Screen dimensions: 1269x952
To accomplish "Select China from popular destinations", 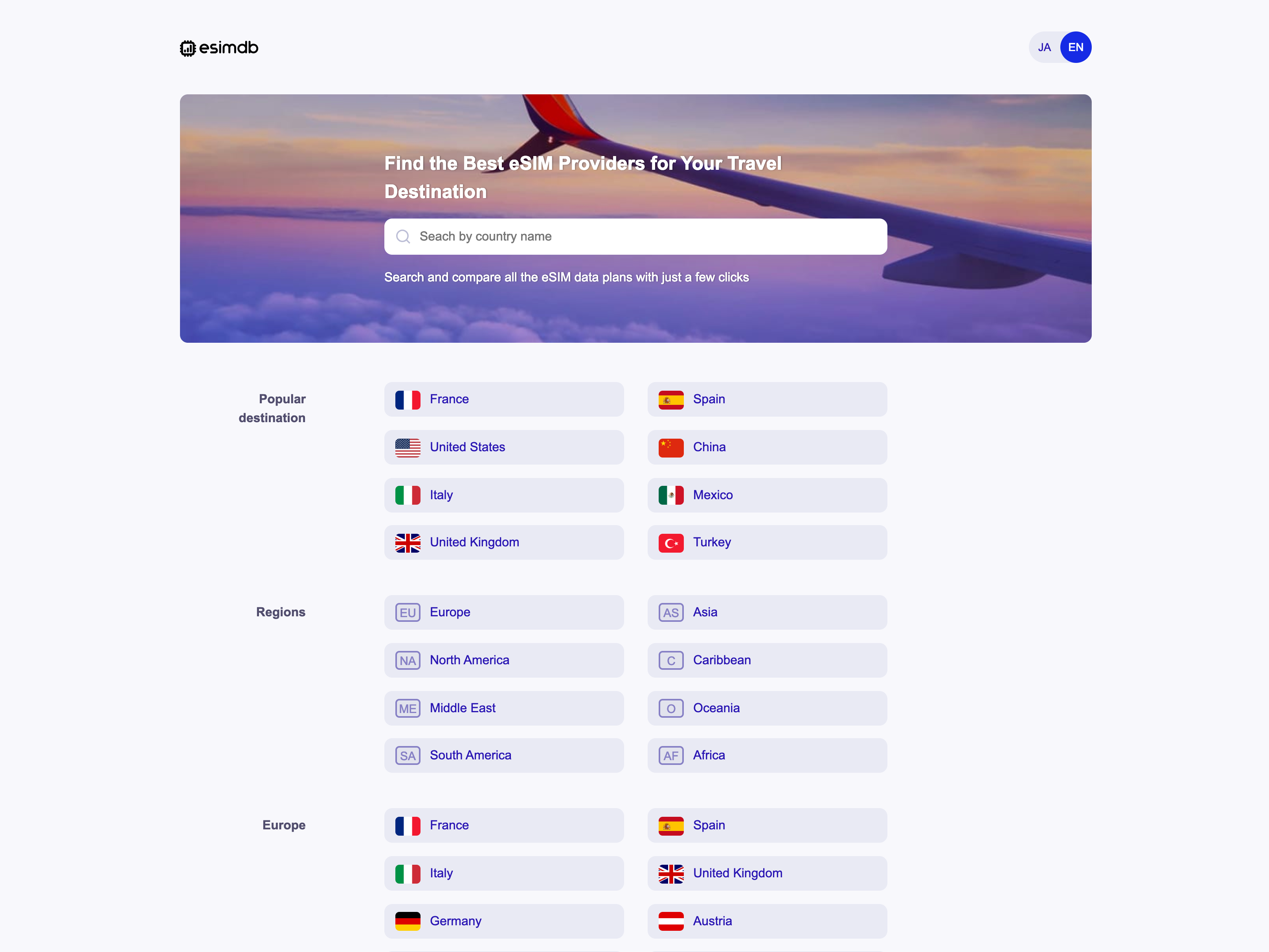I will point(766,447).
